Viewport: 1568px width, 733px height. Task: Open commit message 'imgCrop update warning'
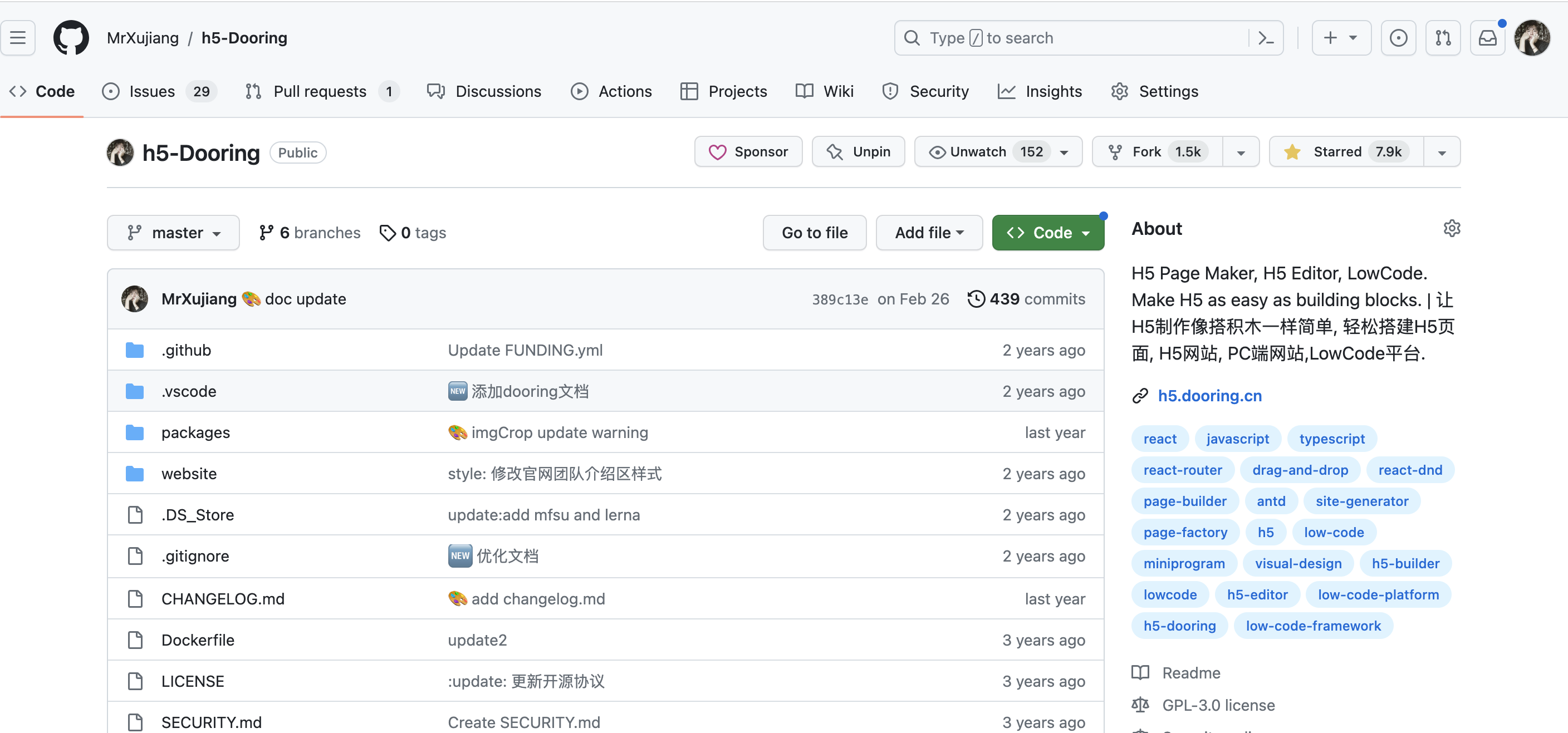tap(560, 432)
